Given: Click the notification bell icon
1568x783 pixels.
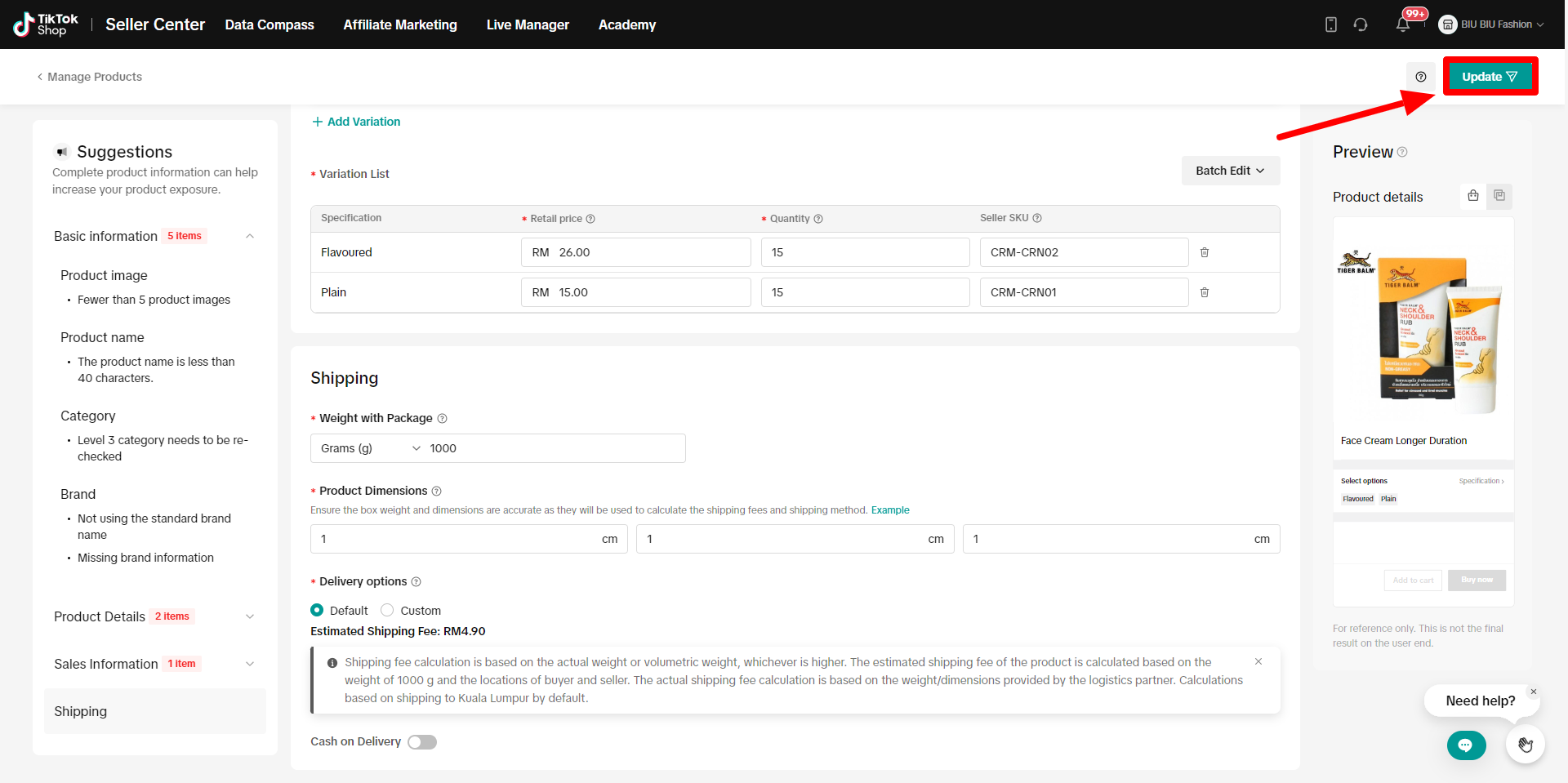Looking at the screenshot, I should (x=1402, y=24).
